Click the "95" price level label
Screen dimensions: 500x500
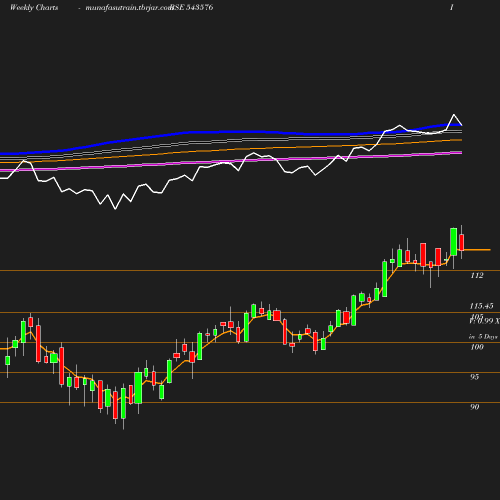(x=475, y=377)
